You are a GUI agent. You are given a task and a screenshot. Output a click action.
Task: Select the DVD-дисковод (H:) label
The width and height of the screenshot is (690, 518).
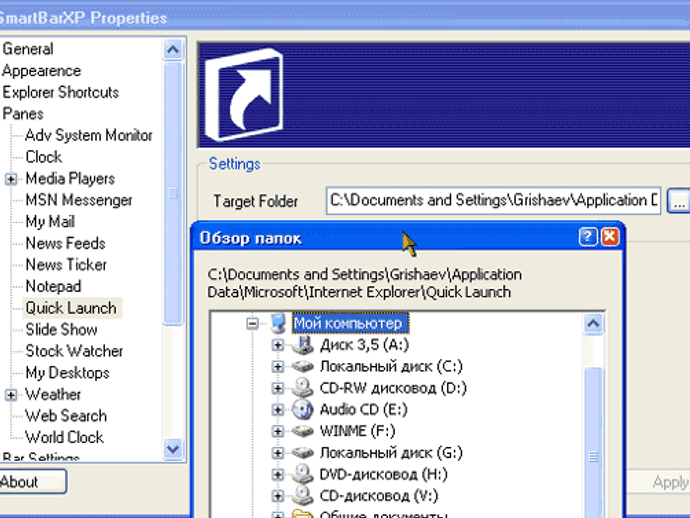click(383, 474)
